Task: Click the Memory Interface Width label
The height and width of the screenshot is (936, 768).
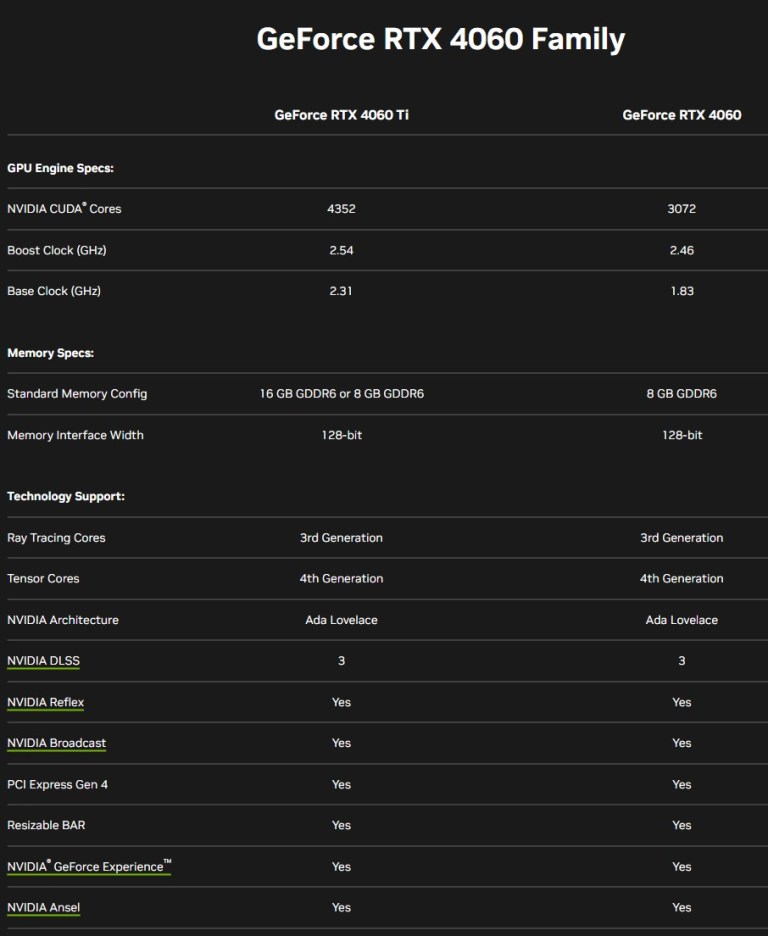Action: [75, 435]
